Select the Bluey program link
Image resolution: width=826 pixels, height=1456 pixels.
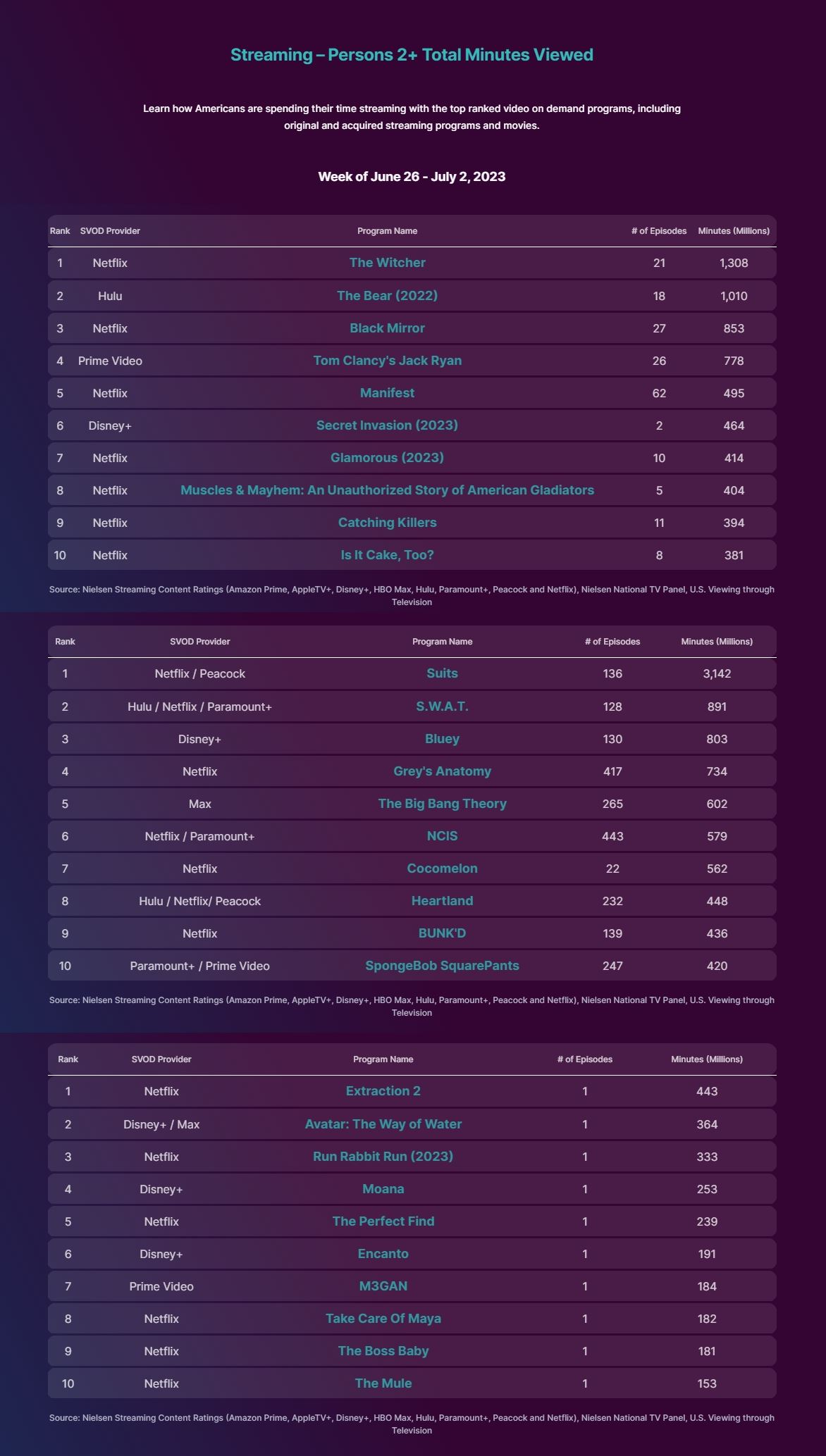click(442, 739)
